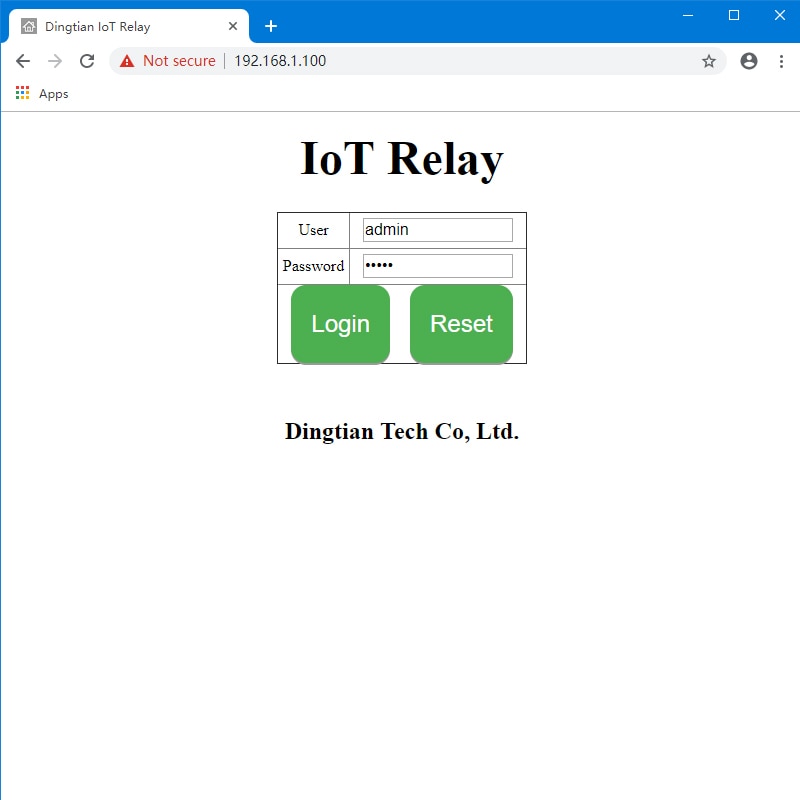Image resolution: width=800 pixels, height=800 pixels.
Task: Click the Apps bookmark label
Action: (x=54, y=94)
